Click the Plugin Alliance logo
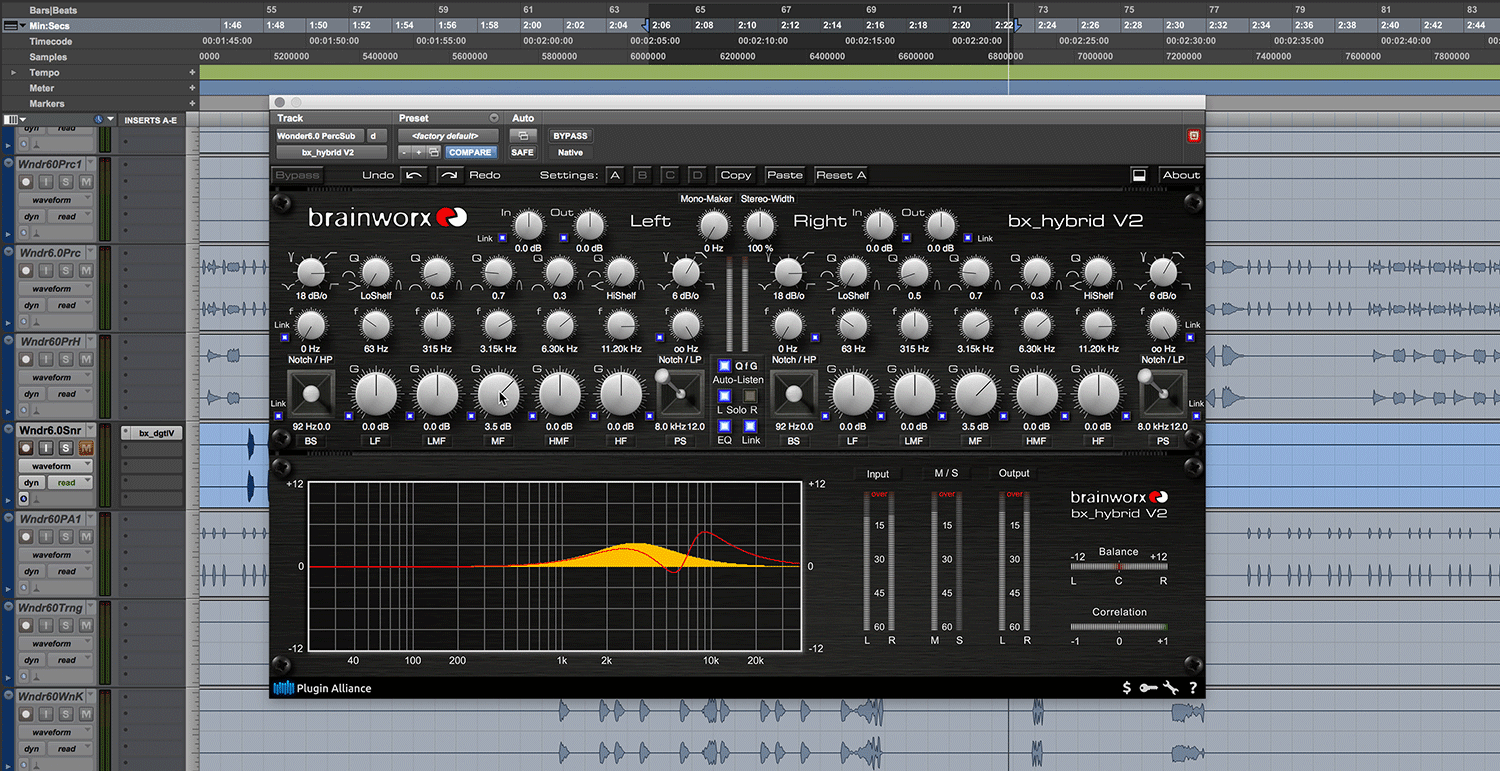 pyautogui.click(x=322, y=688)
